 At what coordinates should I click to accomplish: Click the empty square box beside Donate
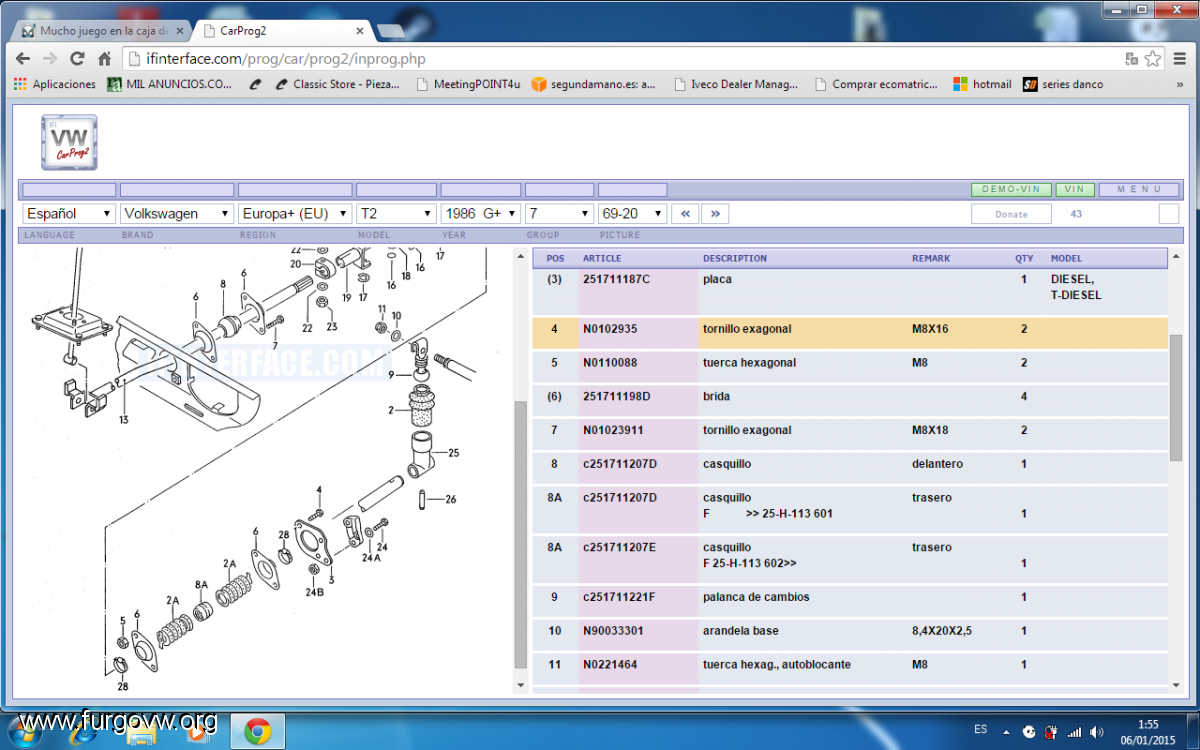(x=1169, y=214)
